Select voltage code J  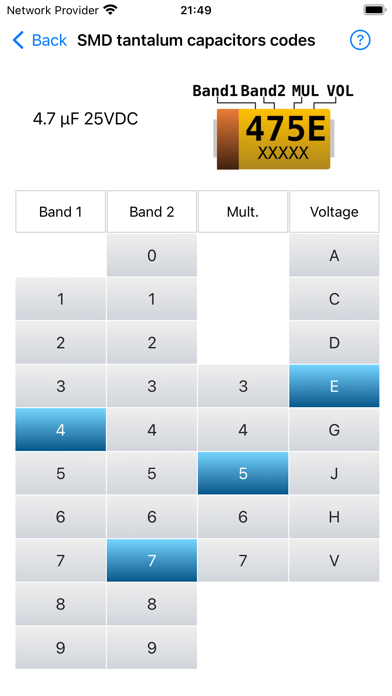click(x=334, y=474)
